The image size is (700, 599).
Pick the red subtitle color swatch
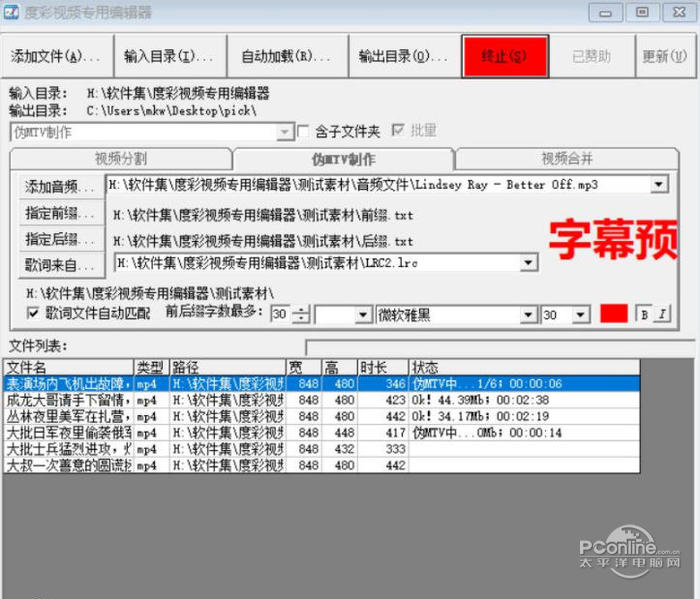point(614,313)
